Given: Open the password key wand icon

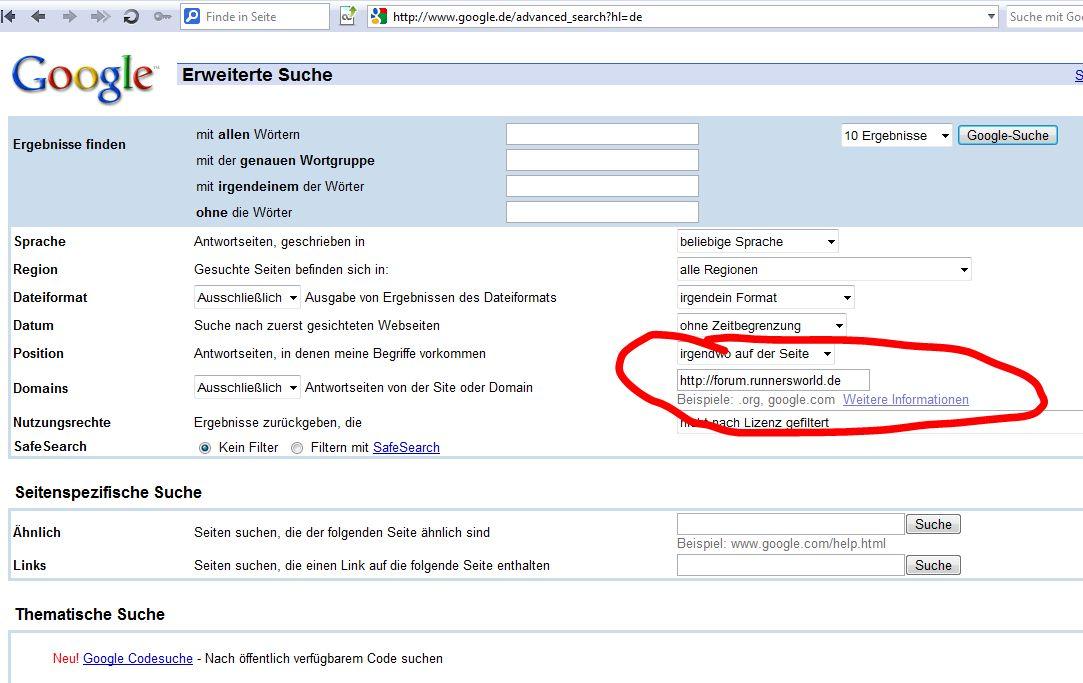Looking at the screenshot, I should point(162,17).
